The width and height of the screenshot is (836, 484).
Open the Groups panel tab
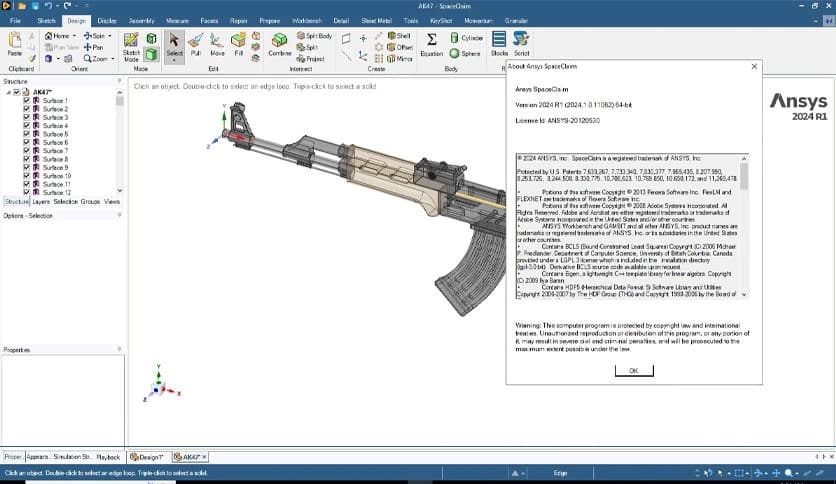click(x=90, y=201)
